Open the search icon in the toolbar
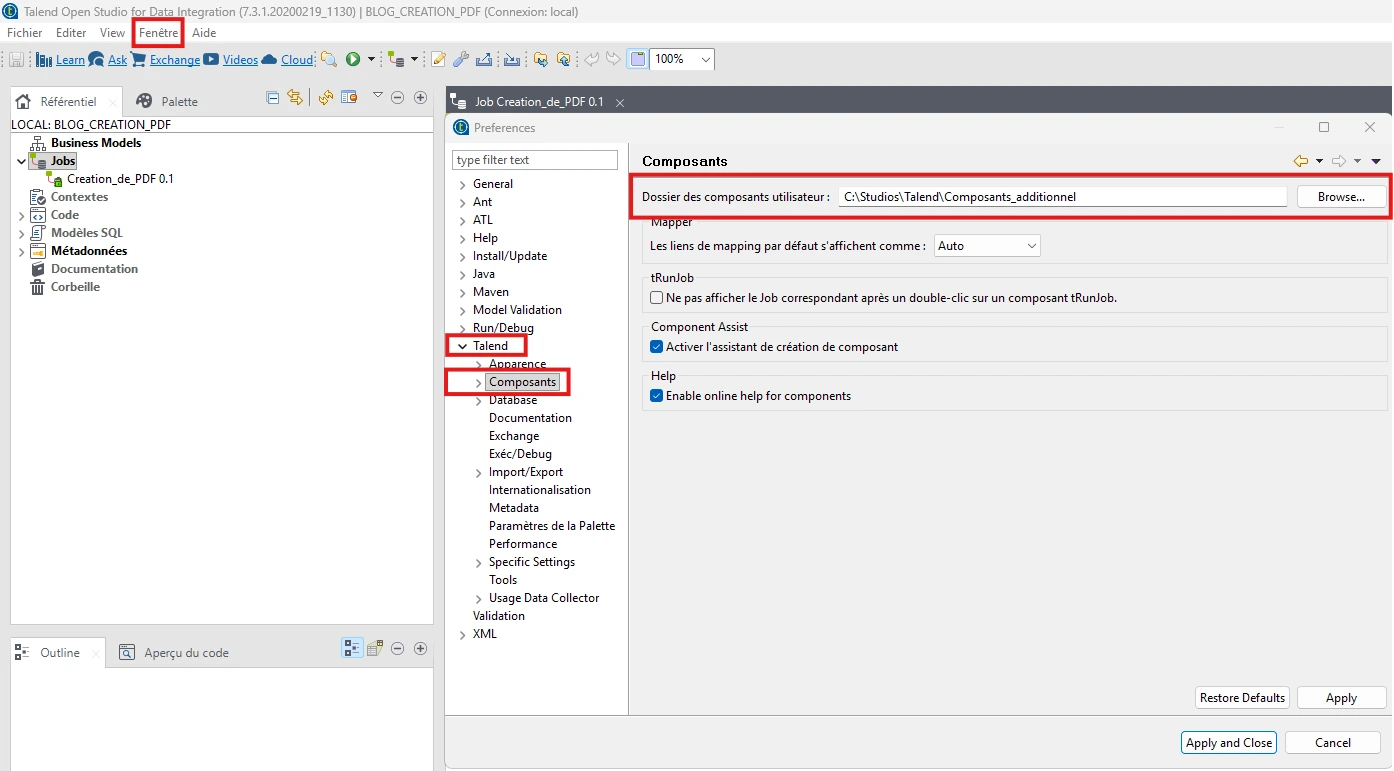 pos(328,59)
